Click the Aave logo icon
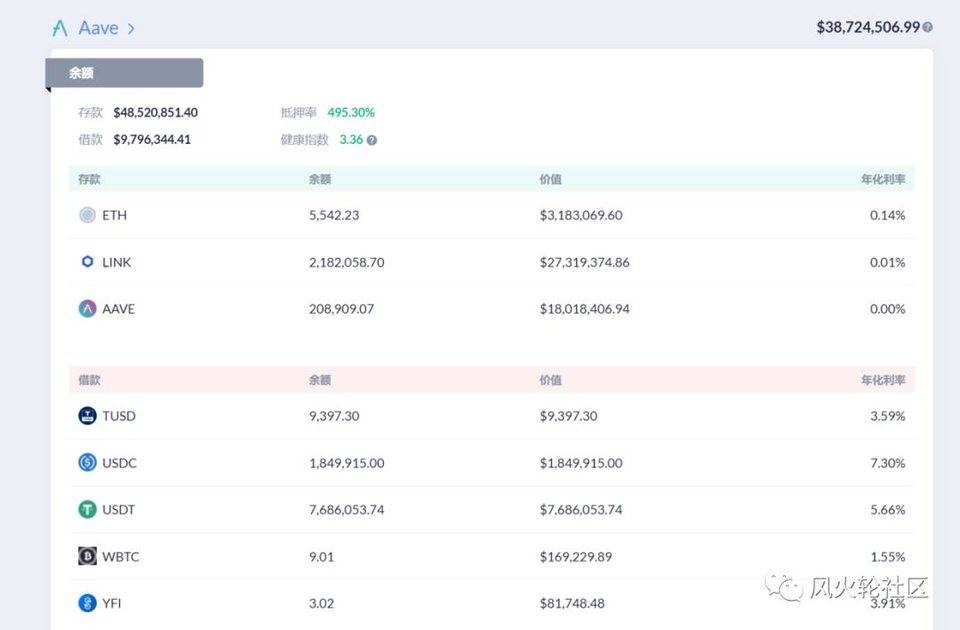Screen dimensions: 960x630 [x=60, y=28]
